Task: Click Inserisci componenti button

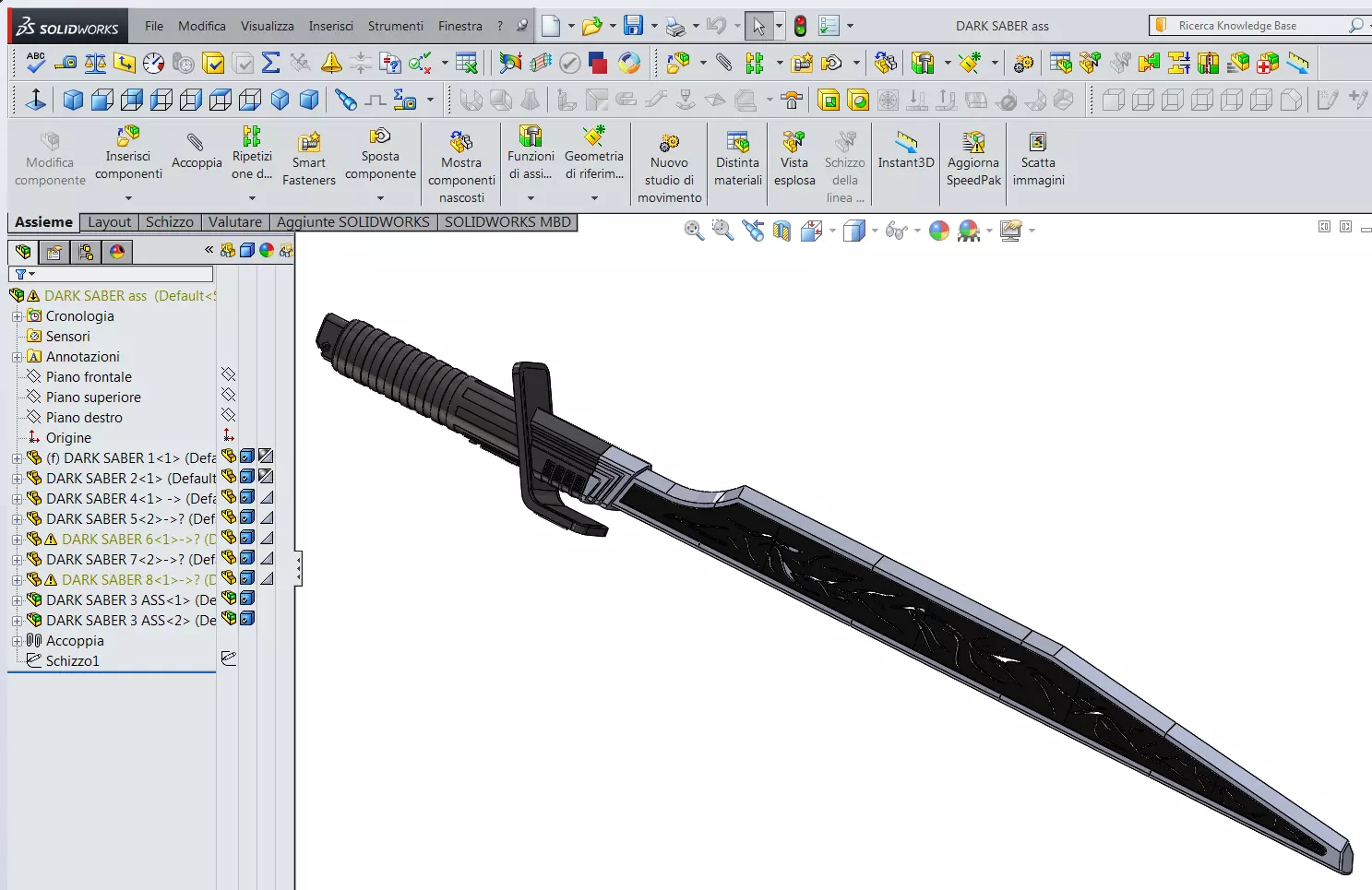Action: 128,153
